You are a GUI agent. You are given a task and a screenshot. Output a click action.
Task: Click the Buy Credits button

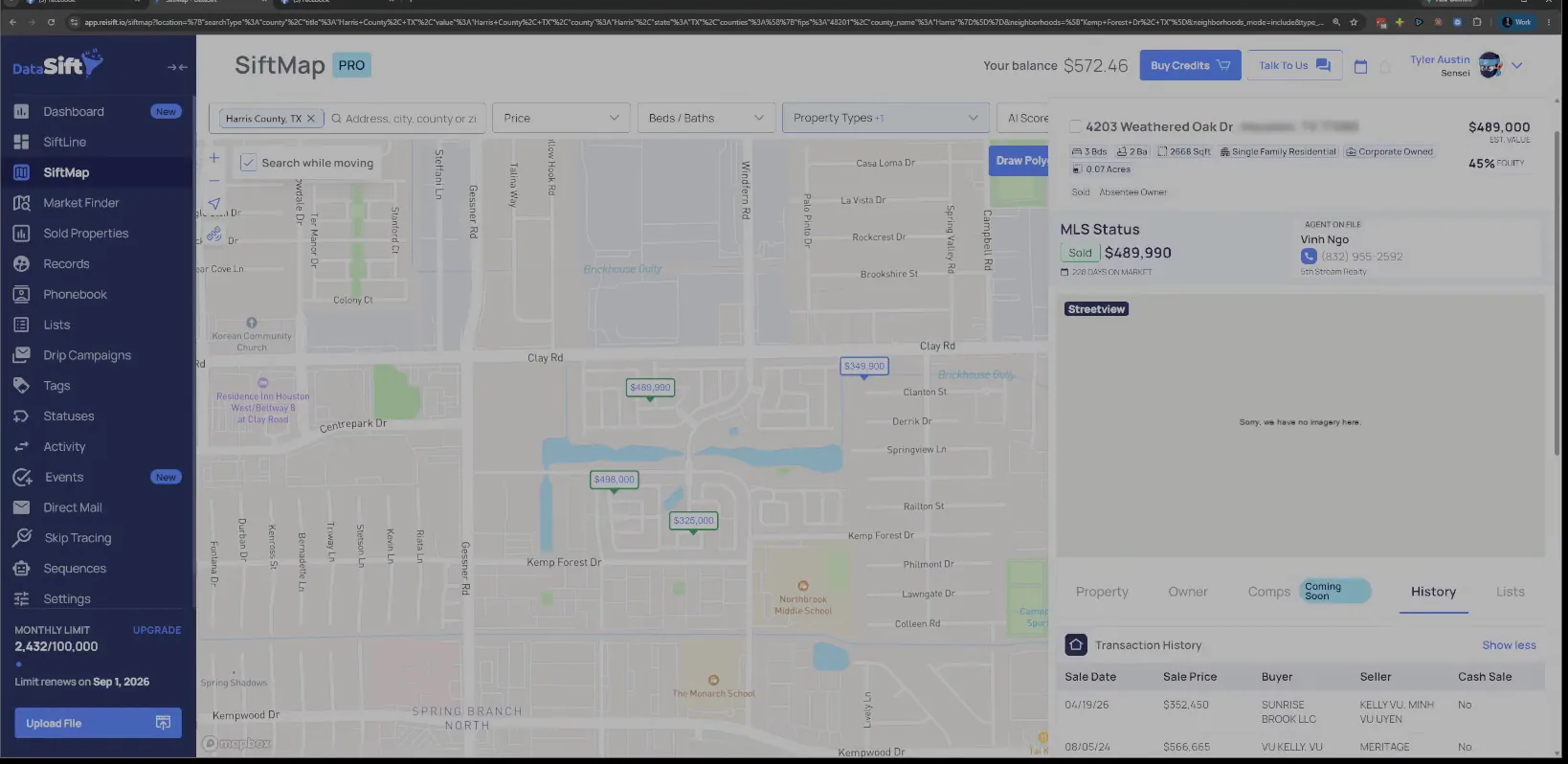1190,65
